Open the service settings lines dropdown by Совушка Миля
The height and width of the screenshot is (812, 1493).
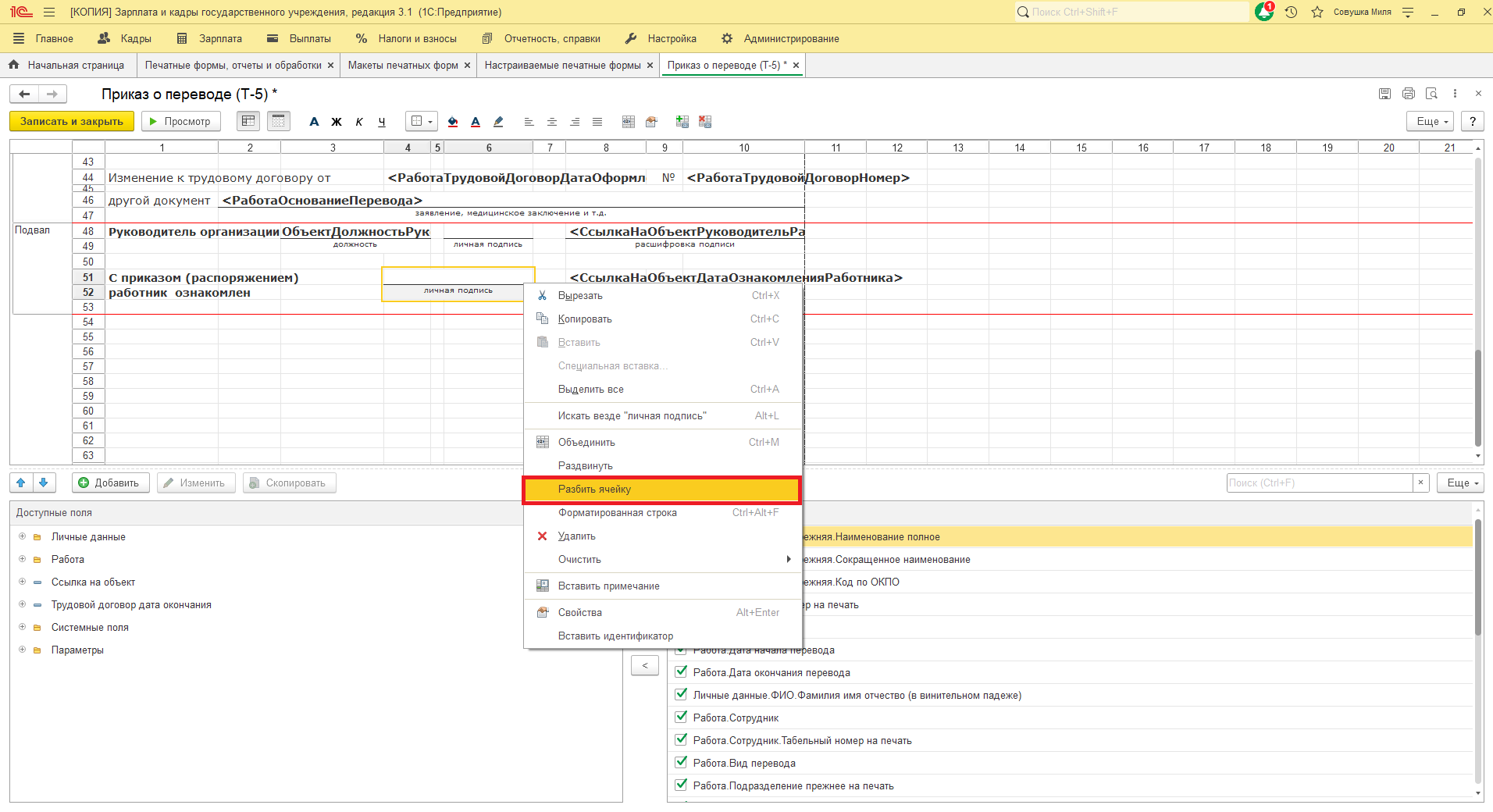(x=1408, y=12)
